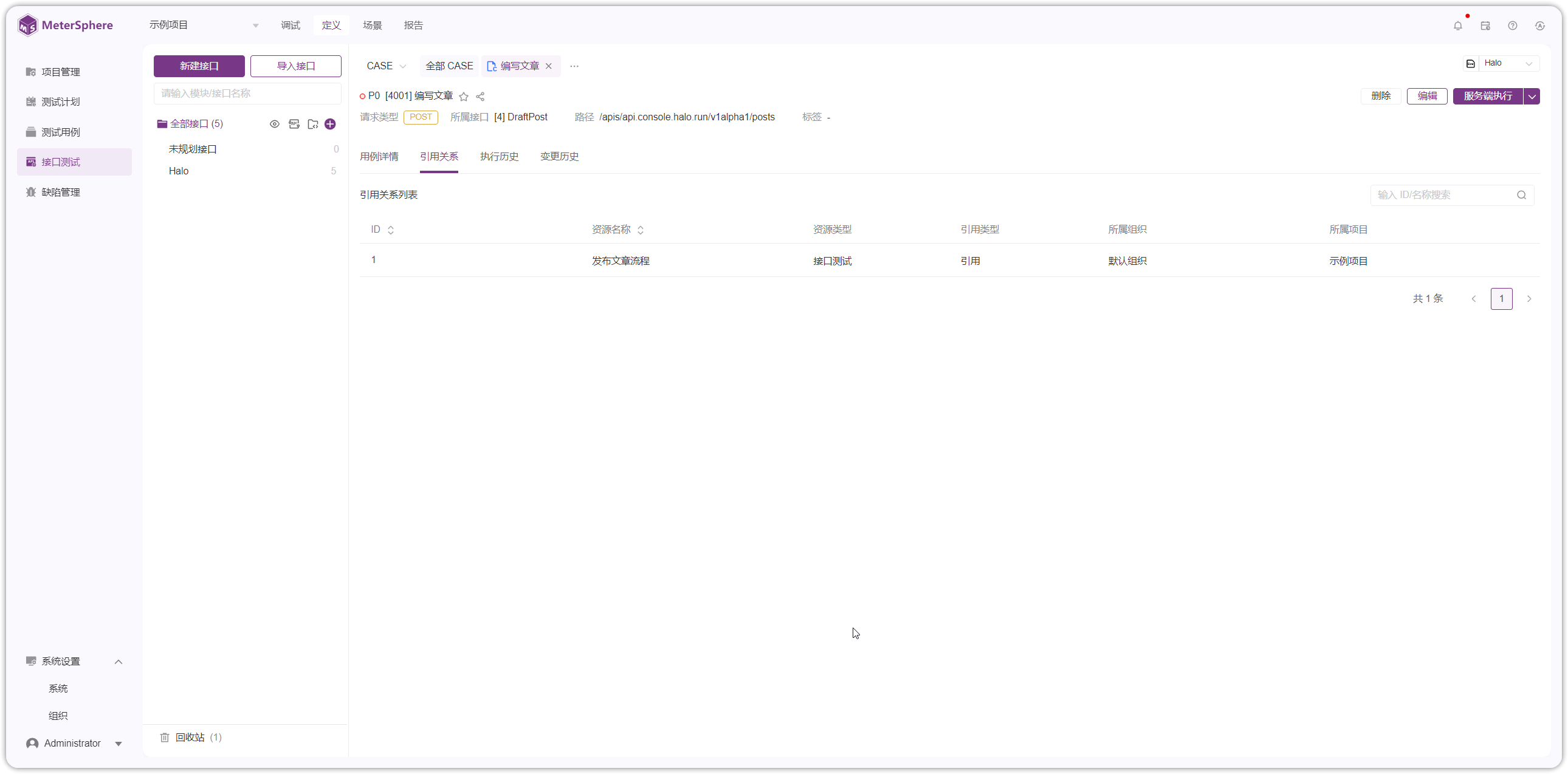This screenshot has width=1568, height=774.
Task: Sort by 资源名称 column arrows
Action: (641, 230)
